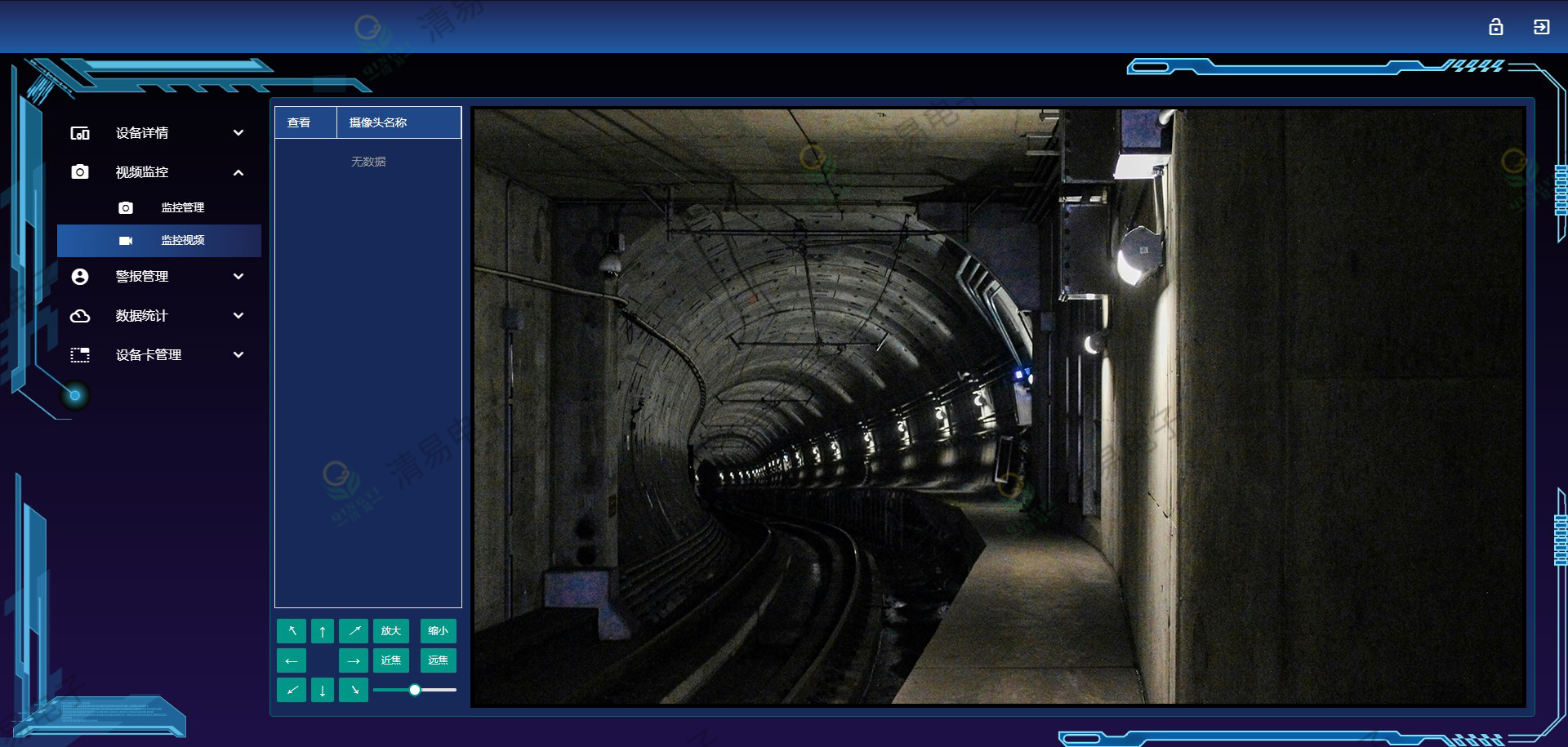The width and height of the screenshot is (1568, 747).
Task: Open the 监控管理 submenu item
Action: tap(182, 208)
